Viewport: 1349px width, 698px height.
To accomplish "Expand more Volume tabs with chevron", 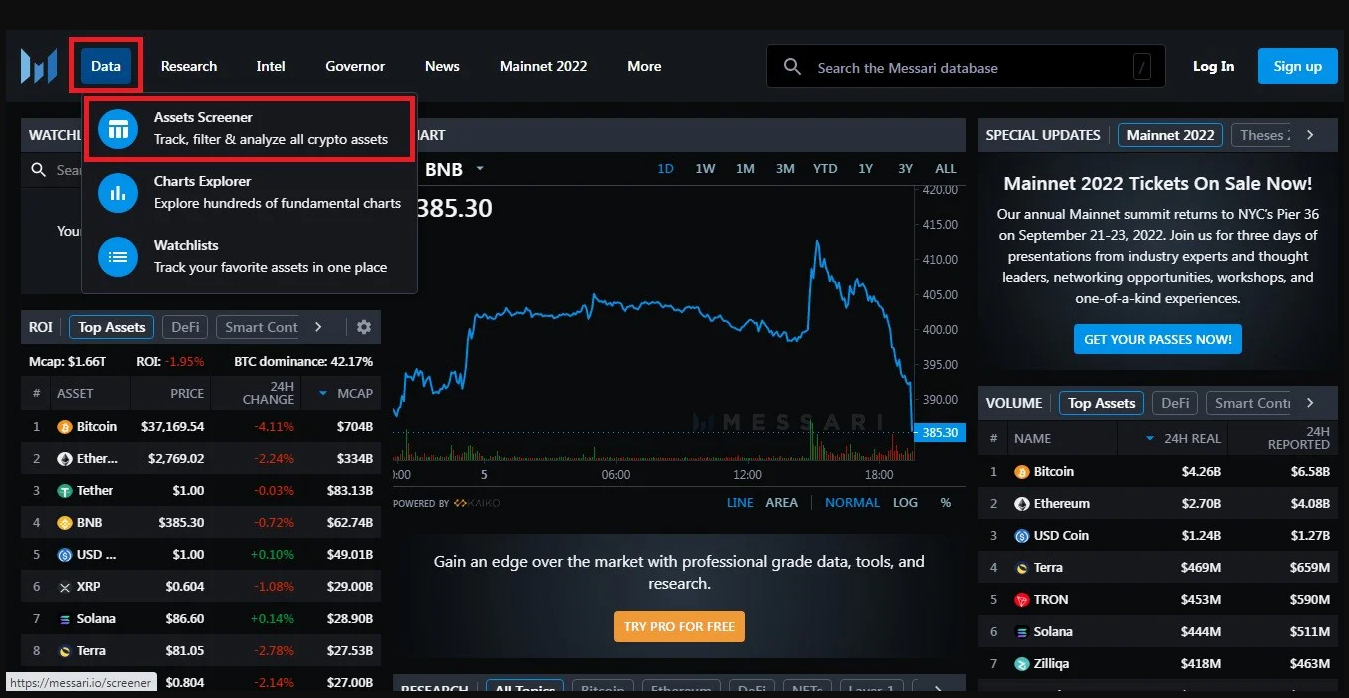I will [x=1310, y=403].
